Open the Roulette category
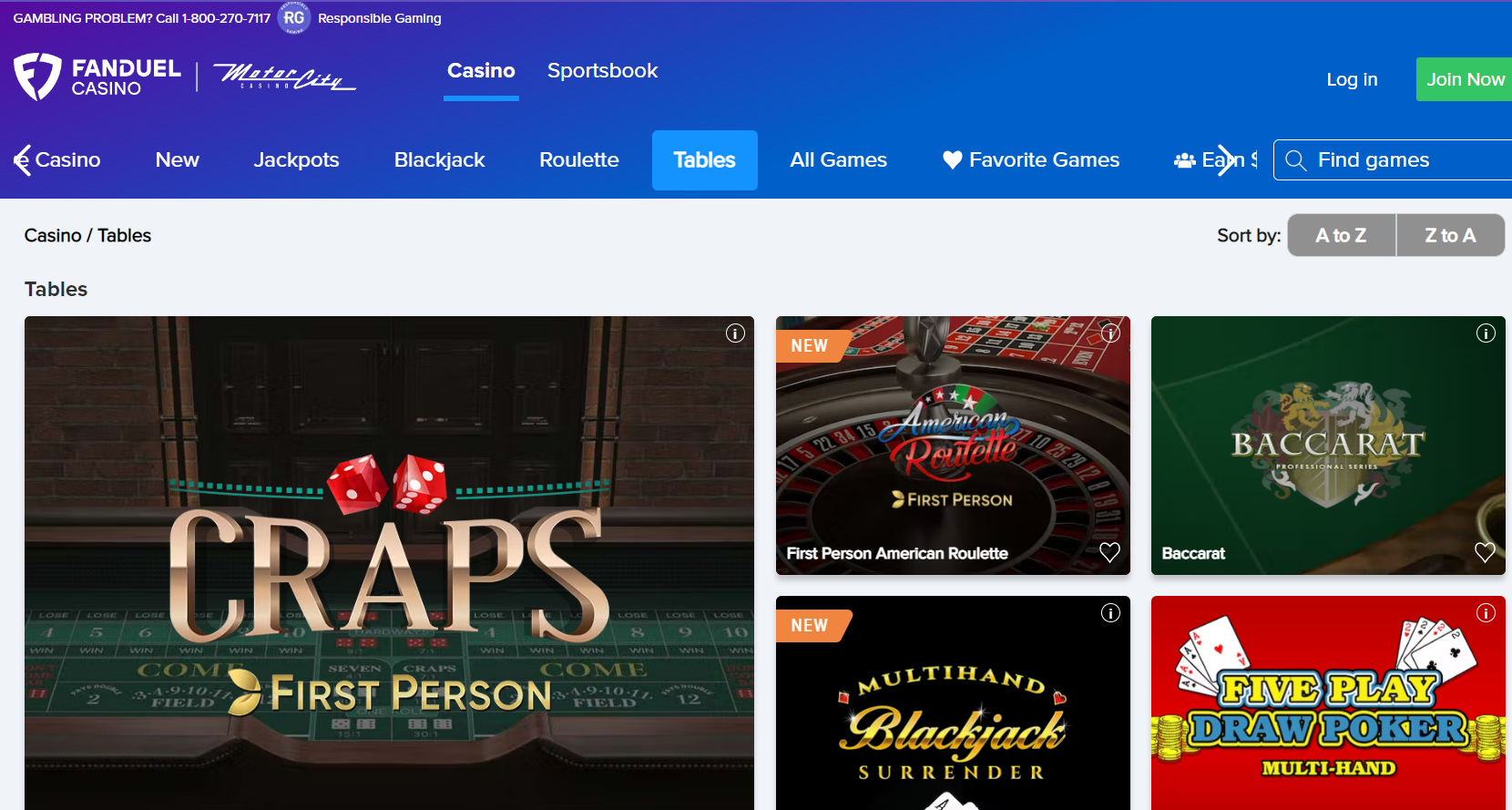Screen dimensions: 1512x810 click(579, 160)
